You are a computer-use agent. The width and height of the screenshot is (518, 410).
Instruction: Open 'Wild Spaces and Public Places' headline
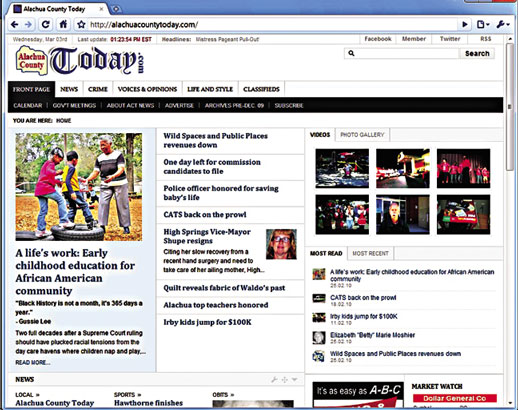(215, 140)
